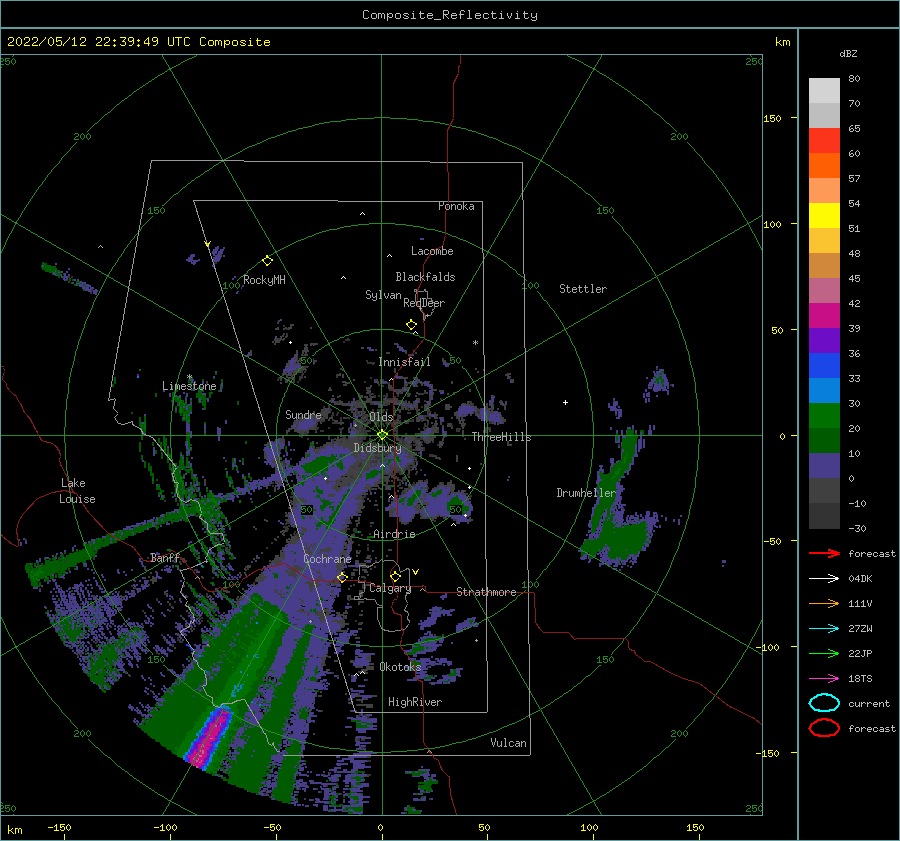This screenshot has width=900, height=841.
Task: Click the Stettler town label
Action: click(x=583, y=289)
